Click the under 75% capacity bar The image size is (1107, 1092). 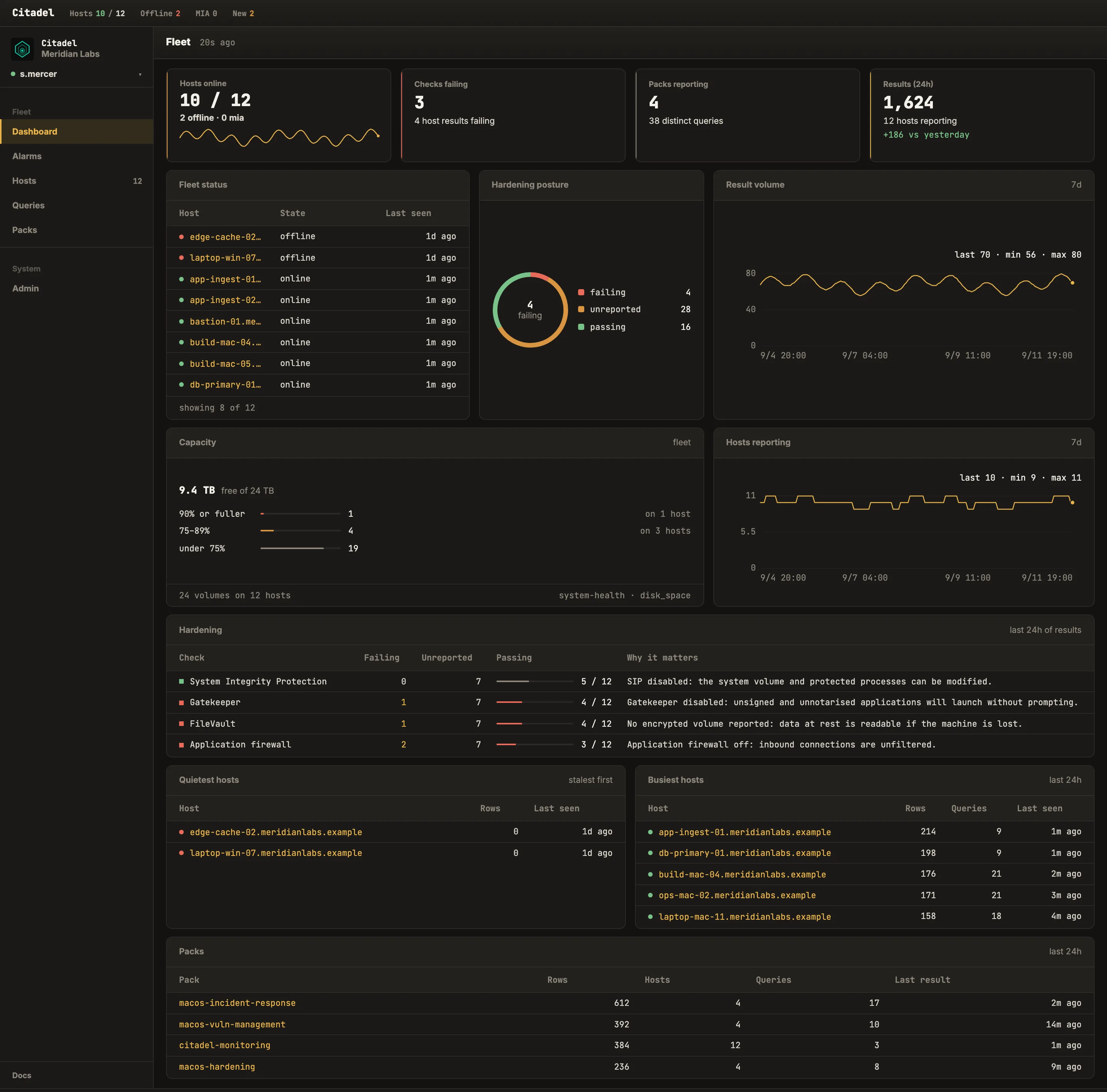point(300,549)
